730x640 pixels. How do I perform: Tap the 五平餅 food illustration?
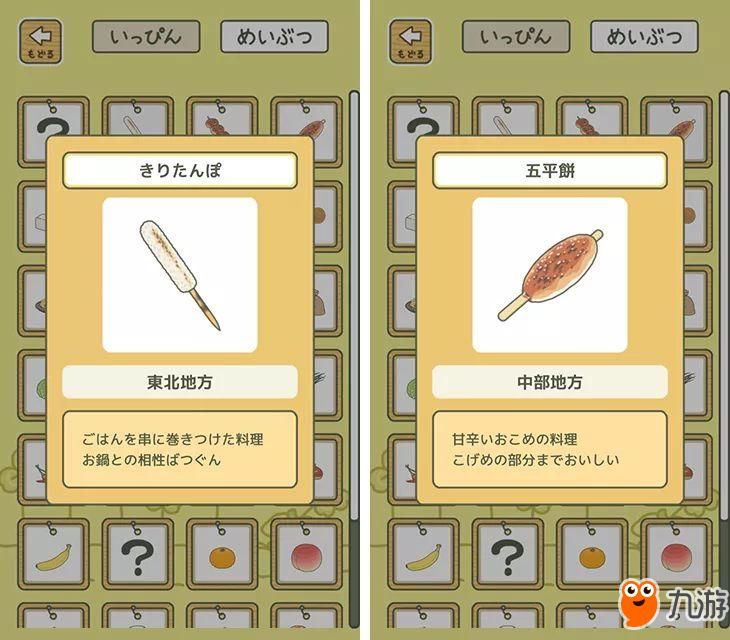(550, 275)
